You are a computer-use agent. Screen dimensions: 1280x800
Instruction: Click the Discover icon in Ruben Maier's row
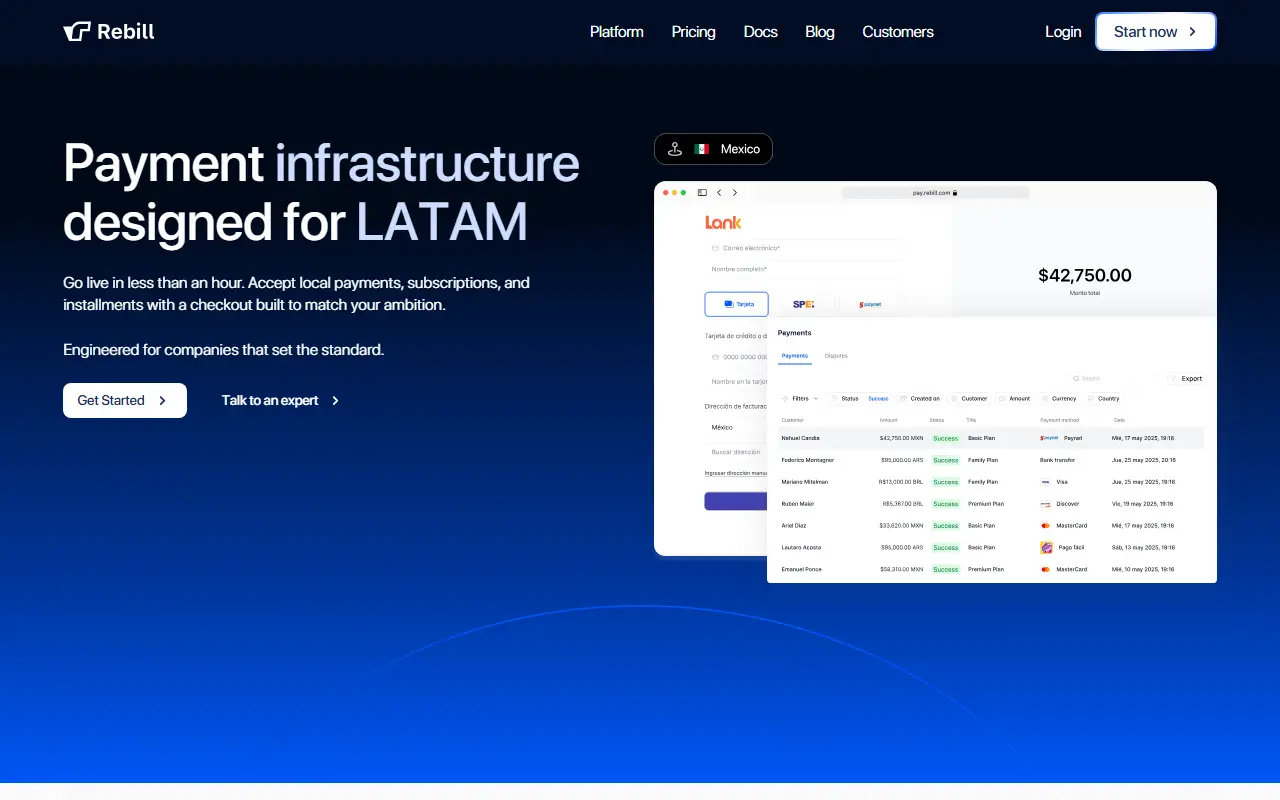(1046, 504)
